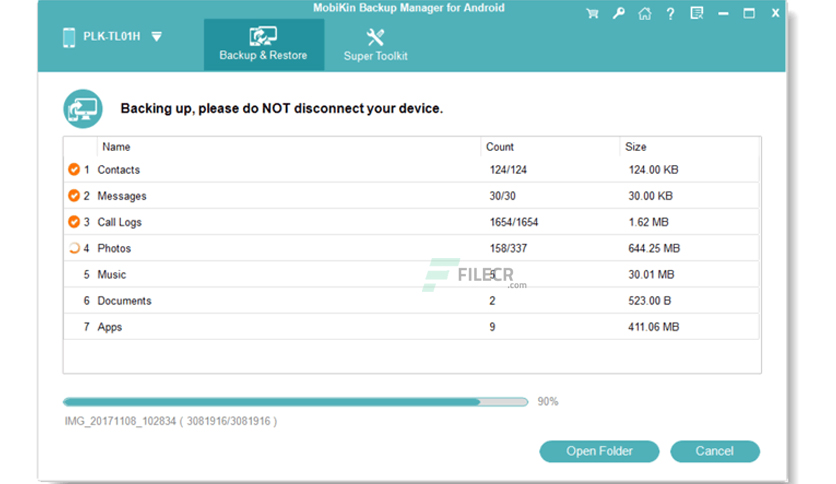The height and width of the screenshot is (484, 836).
Task: Click the Size column header
Action: click(636, 147)
